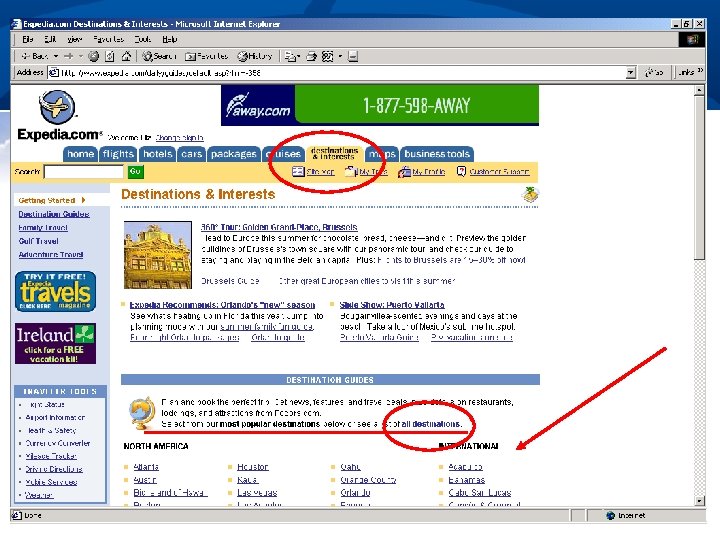
Task: Open the History toolbar button
Action: pos(254,56)
